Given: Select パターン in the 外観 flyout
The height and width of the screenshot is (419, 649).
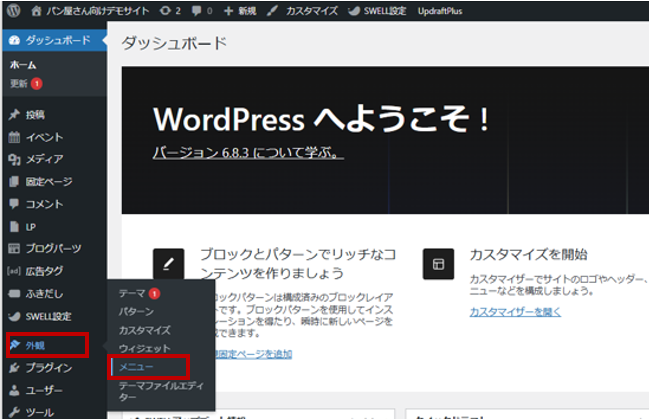Looking at the screenshot, I should 136,311.
